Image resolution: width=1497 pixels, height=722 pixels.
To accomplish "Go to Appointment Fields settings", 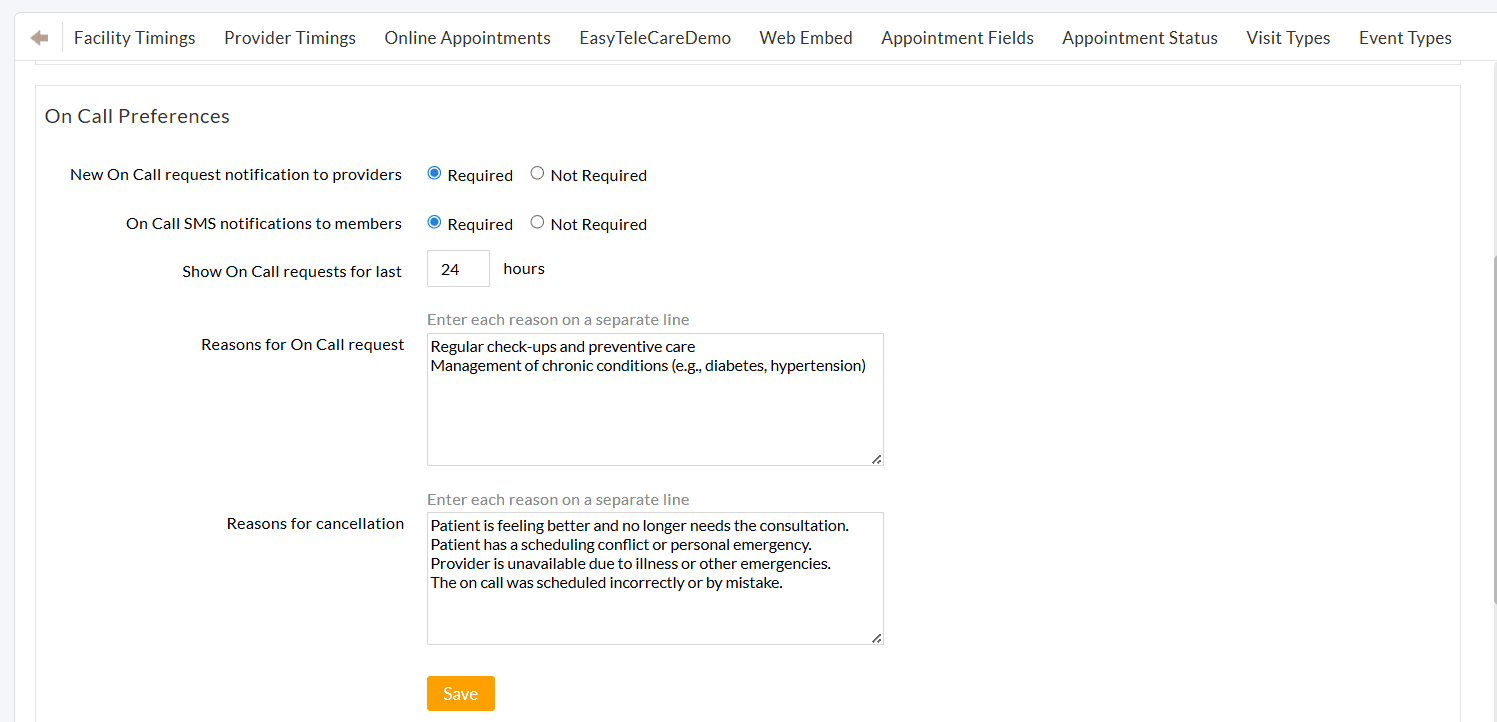I will click(x=957, y=37).
